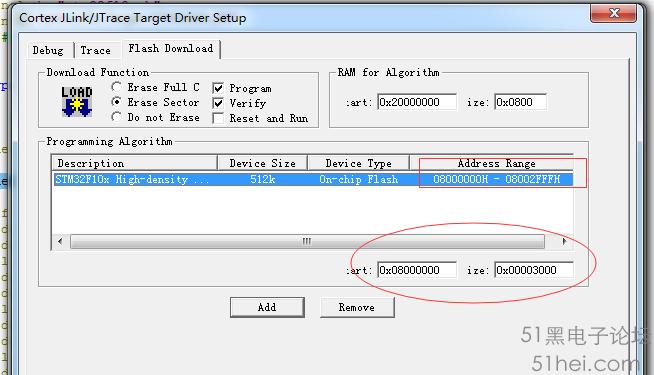Screen dimensions: 654x375
Task: Edit the RAM for Algorithm Size field
Action: click(520, 102)
